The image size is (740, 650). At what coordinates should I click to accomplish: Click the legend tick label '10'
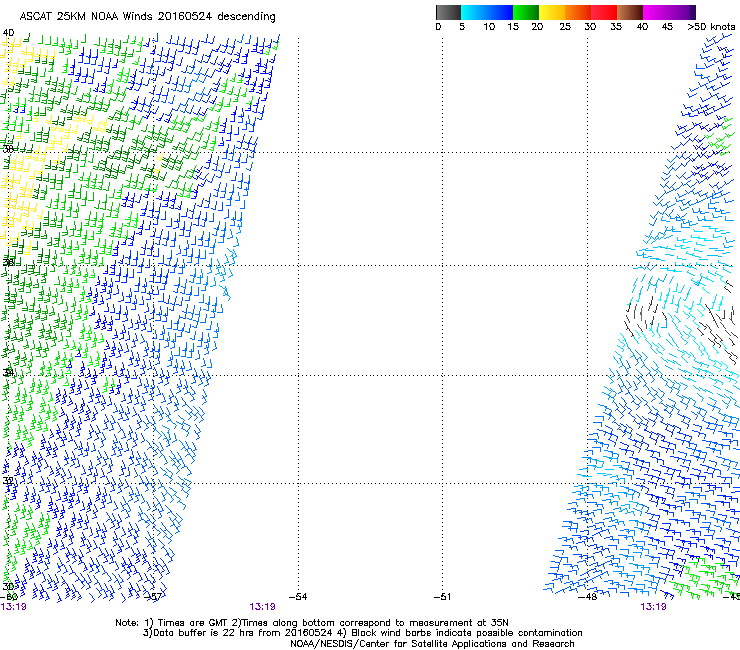coord(489,27)
